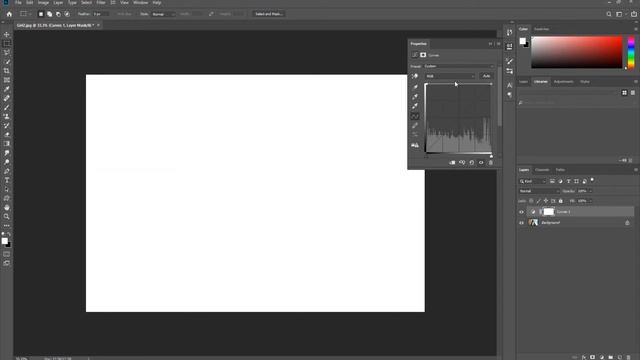Toggle Subtract from selection mode
Image resolution: width=640 pixels, height=360 pixels.
58,14
